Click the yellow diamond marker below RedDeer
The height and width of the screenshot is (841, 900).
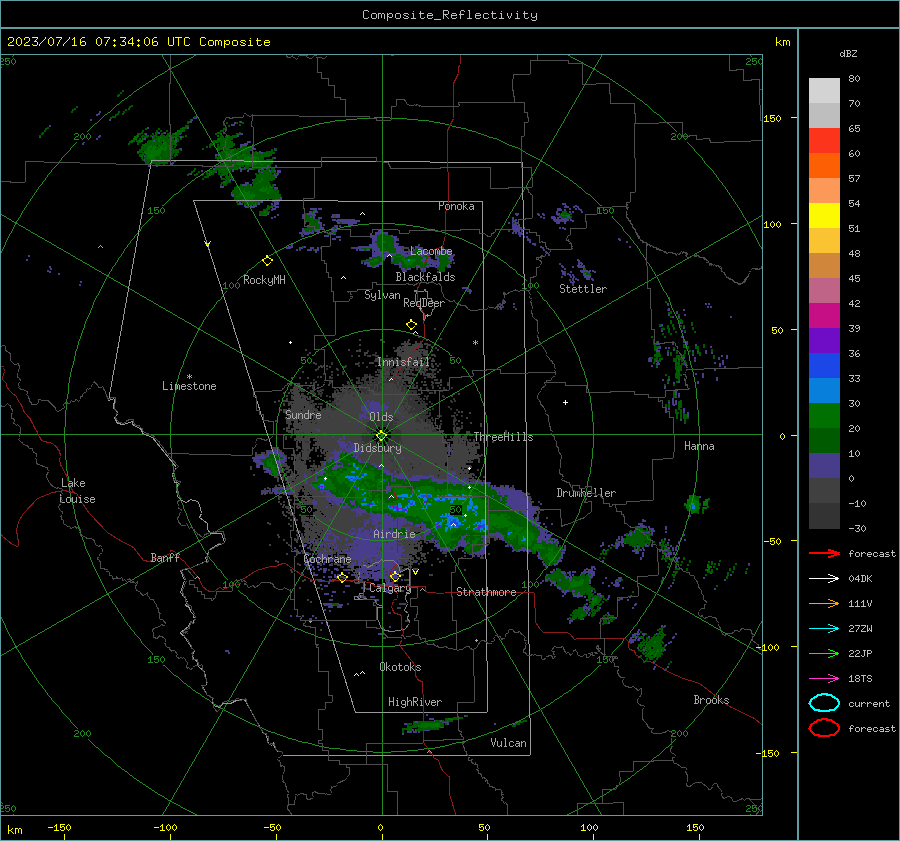(411, 325)
